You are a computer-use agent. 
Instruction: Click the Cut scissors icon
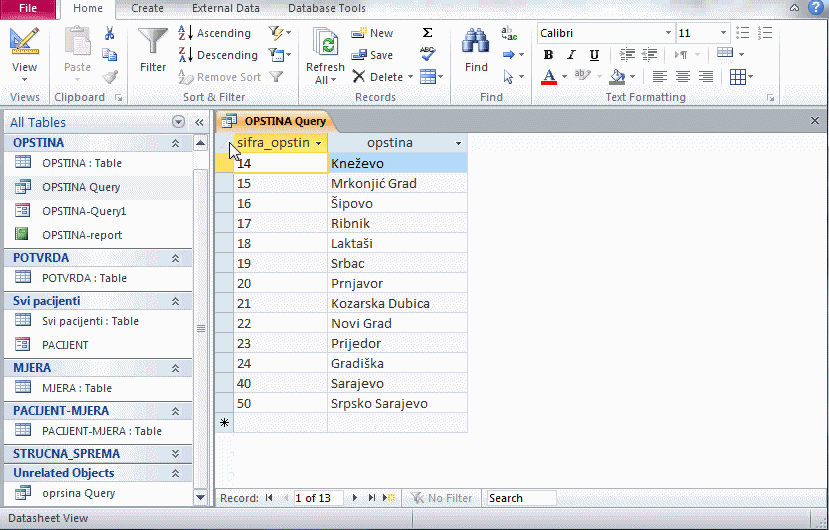click(109, 33)
